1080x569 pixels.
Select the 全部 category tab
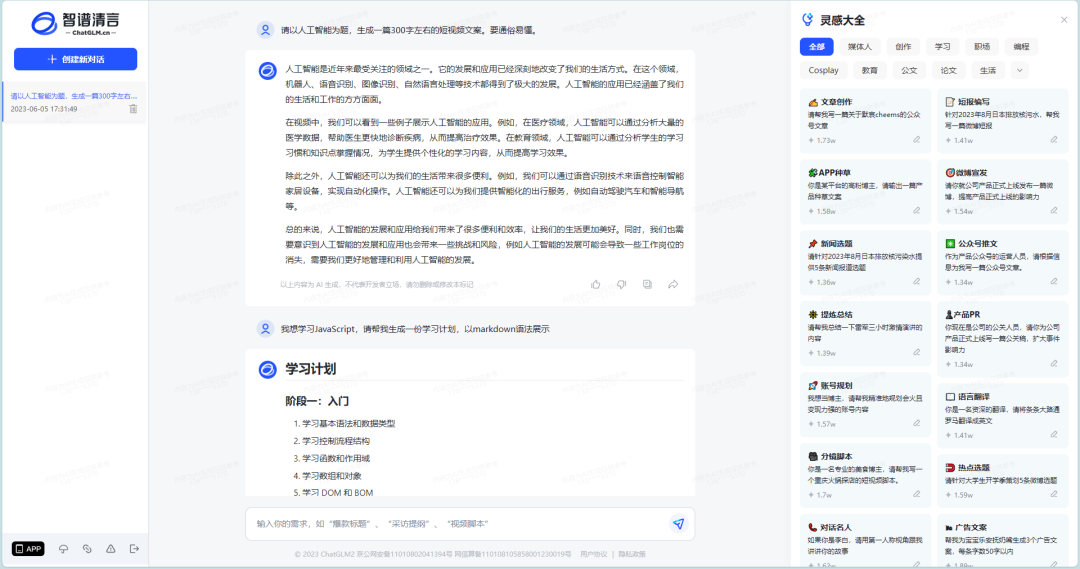[x=816, y=46]
